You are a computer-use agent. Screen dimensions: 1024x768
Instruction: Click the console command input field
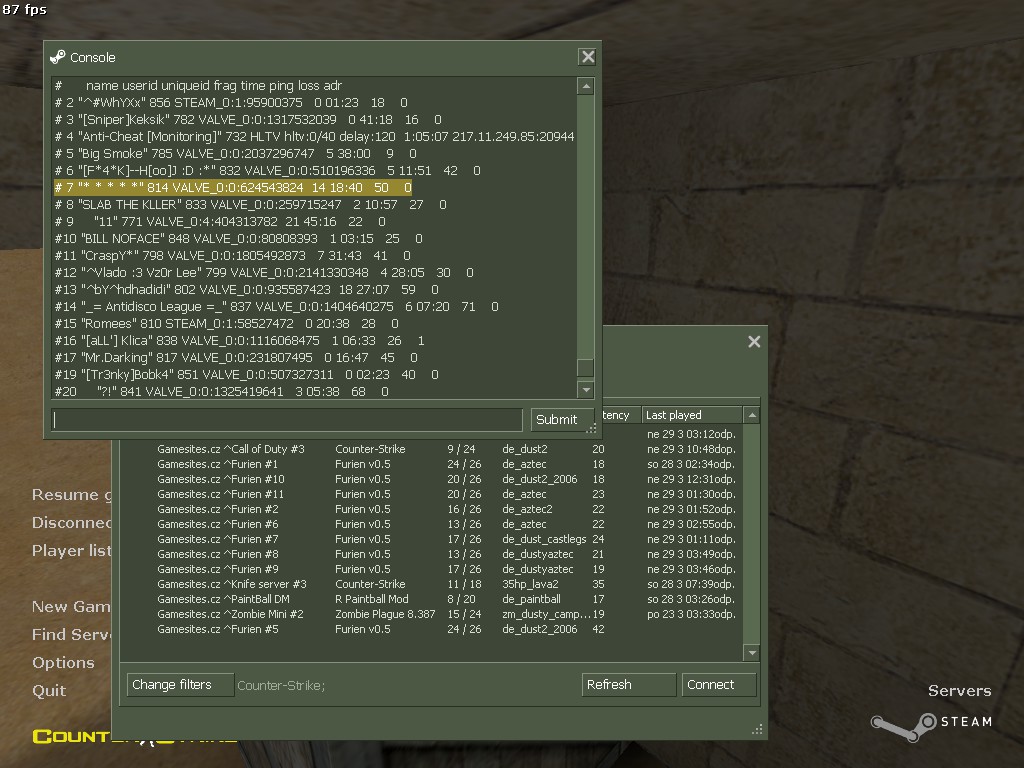pyautogui.click(x=287, y=419)
